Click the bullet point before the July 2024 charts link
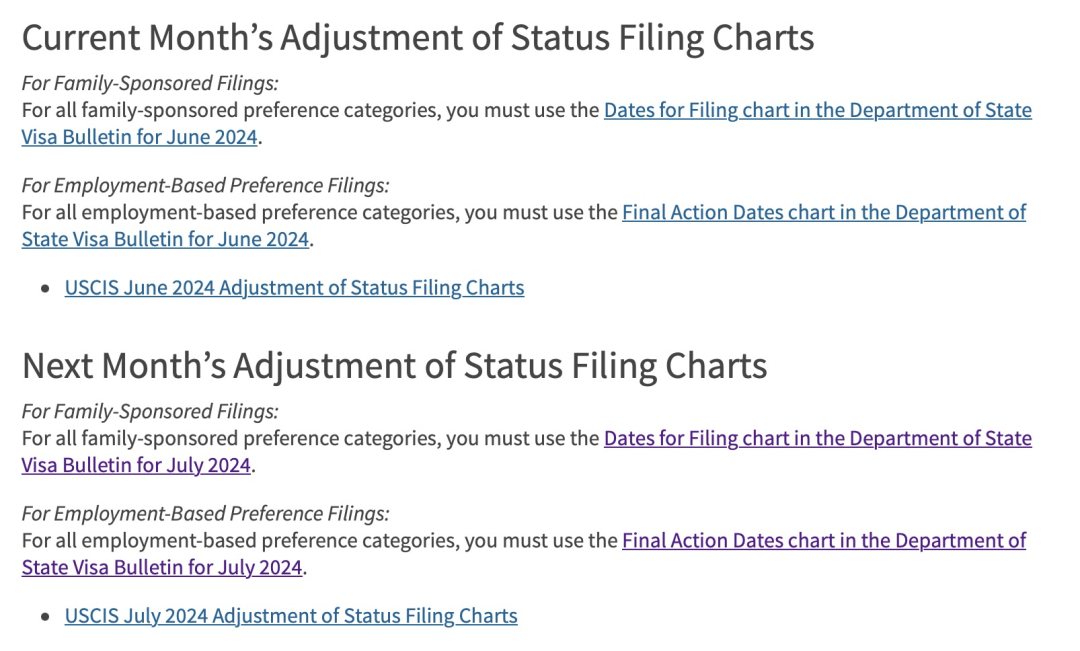This screenshot has width=1080, height=651. coord(45,617)
